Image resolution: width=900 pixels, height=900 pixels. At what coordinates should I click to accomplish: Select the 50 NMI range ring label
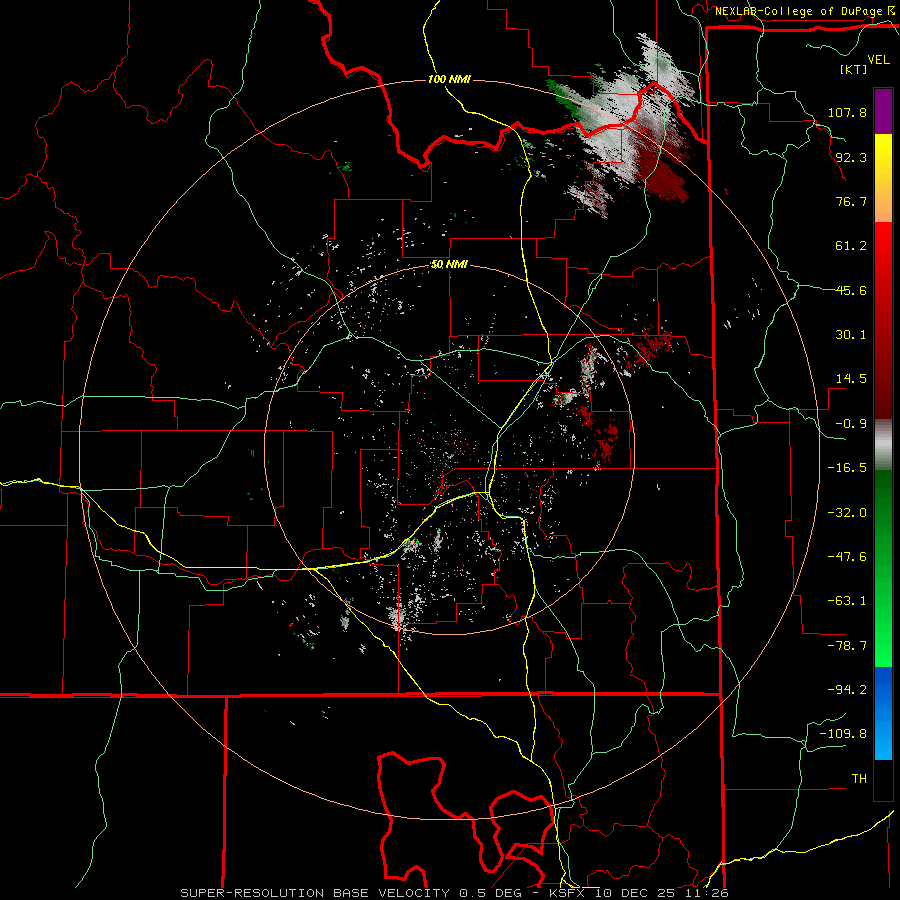point(449,265)
